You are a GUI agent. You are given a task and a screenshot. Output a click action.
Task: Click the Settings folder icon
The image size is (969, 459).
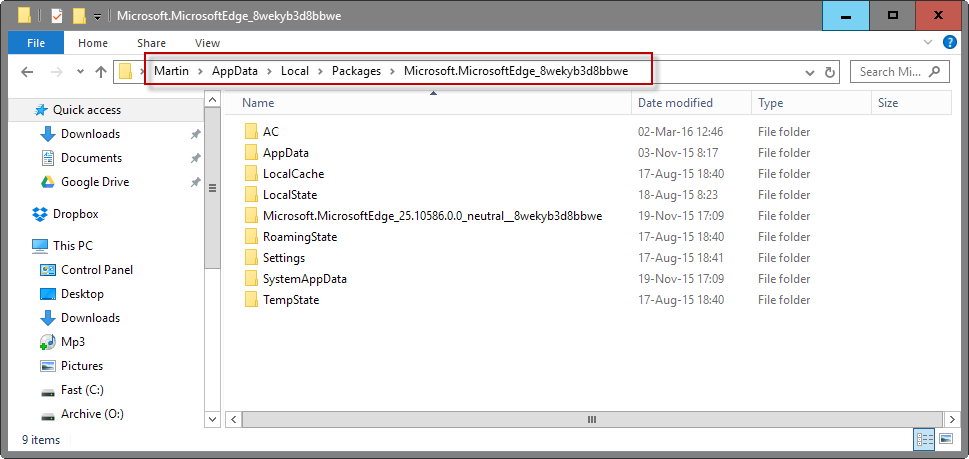click(250, 257)
